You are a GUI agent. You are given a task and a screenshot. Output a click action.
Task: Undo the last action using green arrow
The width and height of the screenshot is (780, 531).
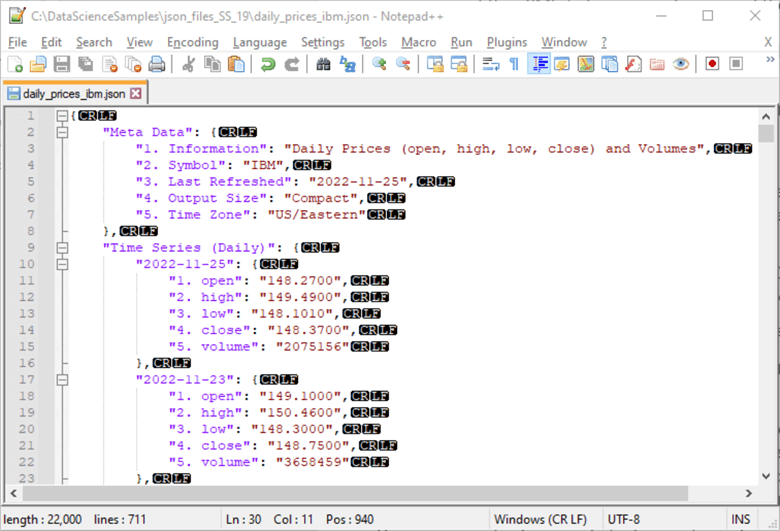(268, 64)
